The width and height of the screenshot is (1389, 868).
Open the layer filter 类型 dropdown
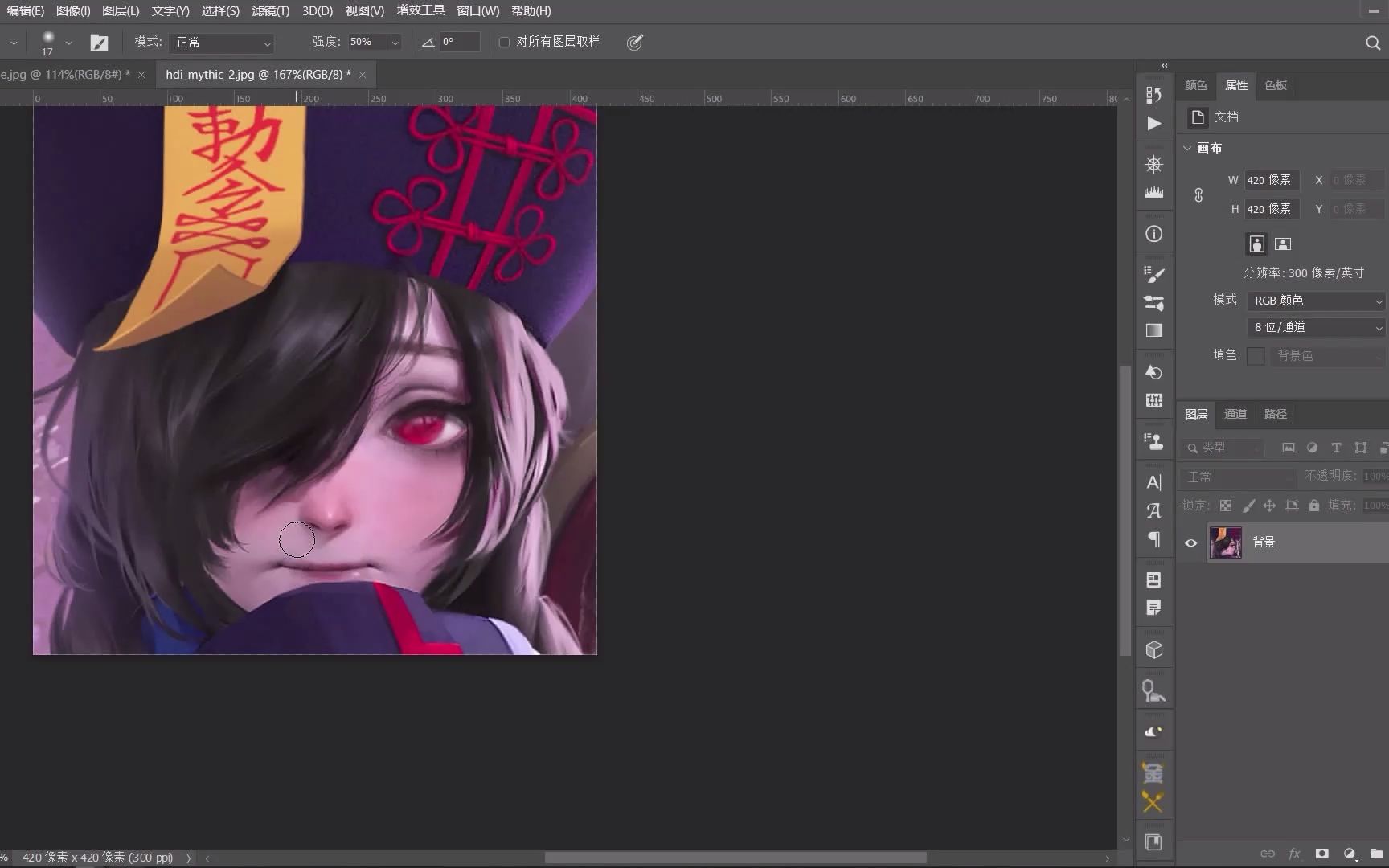point(1223,448)
